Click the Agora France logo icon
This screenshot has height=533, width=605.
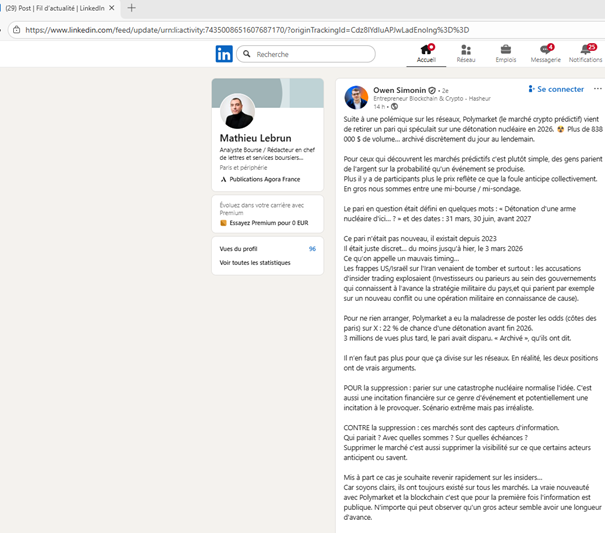[223, 179]
